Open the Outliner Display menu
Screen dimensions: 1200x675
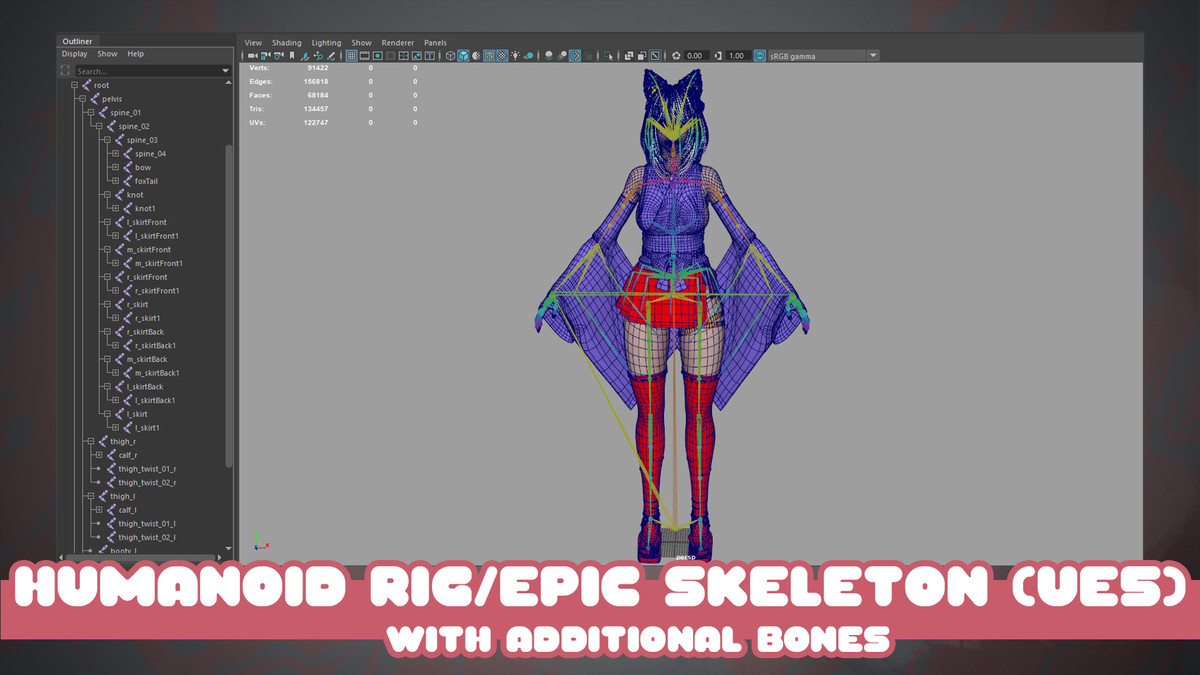tap(75, 54)
